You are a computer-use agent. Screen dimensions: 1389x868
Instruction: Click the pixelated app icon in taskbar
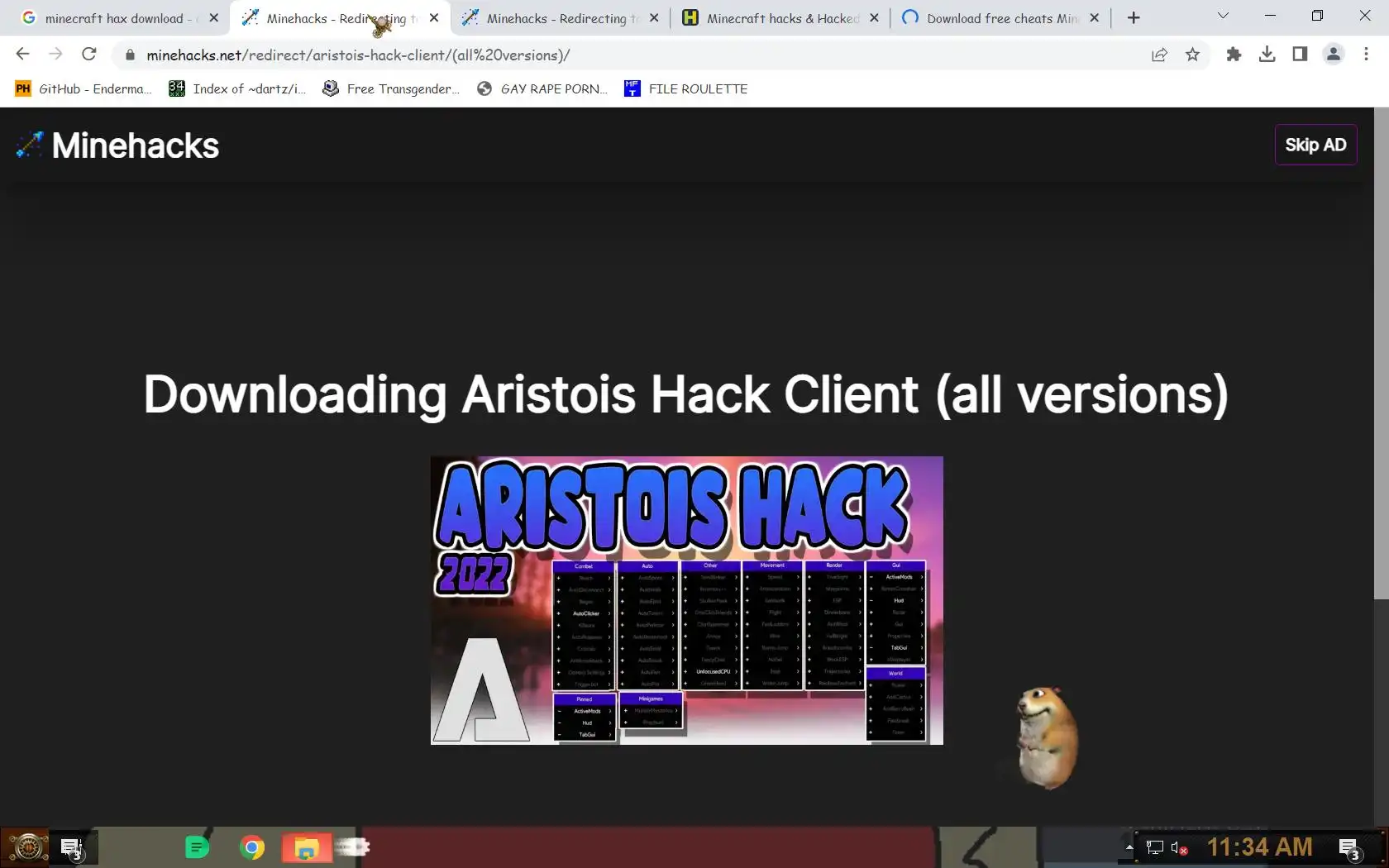point(353,847)
